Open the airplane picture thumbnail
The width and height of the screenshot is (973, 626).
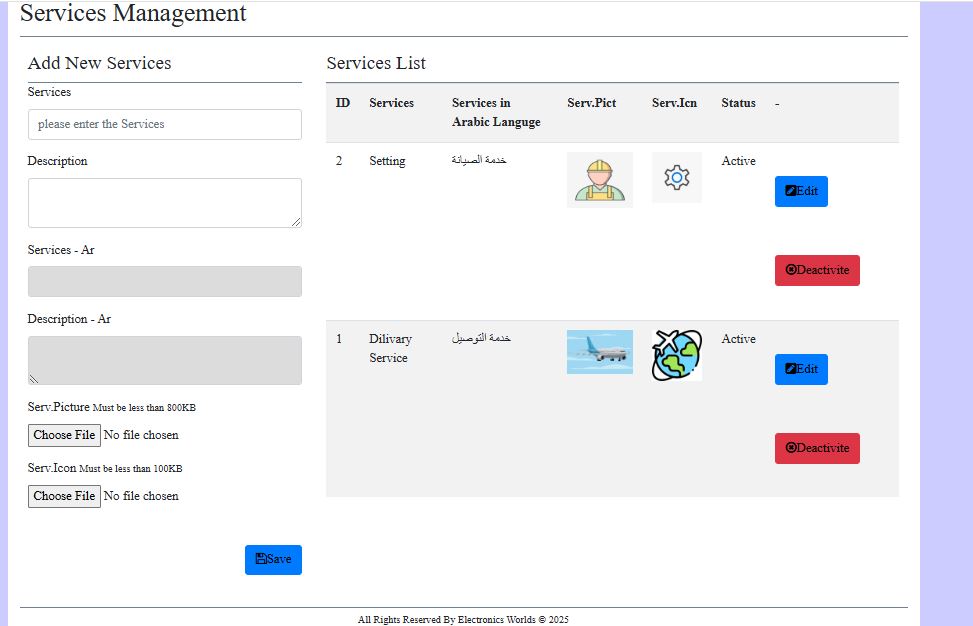pyautogui.click(x=599, y=352)
